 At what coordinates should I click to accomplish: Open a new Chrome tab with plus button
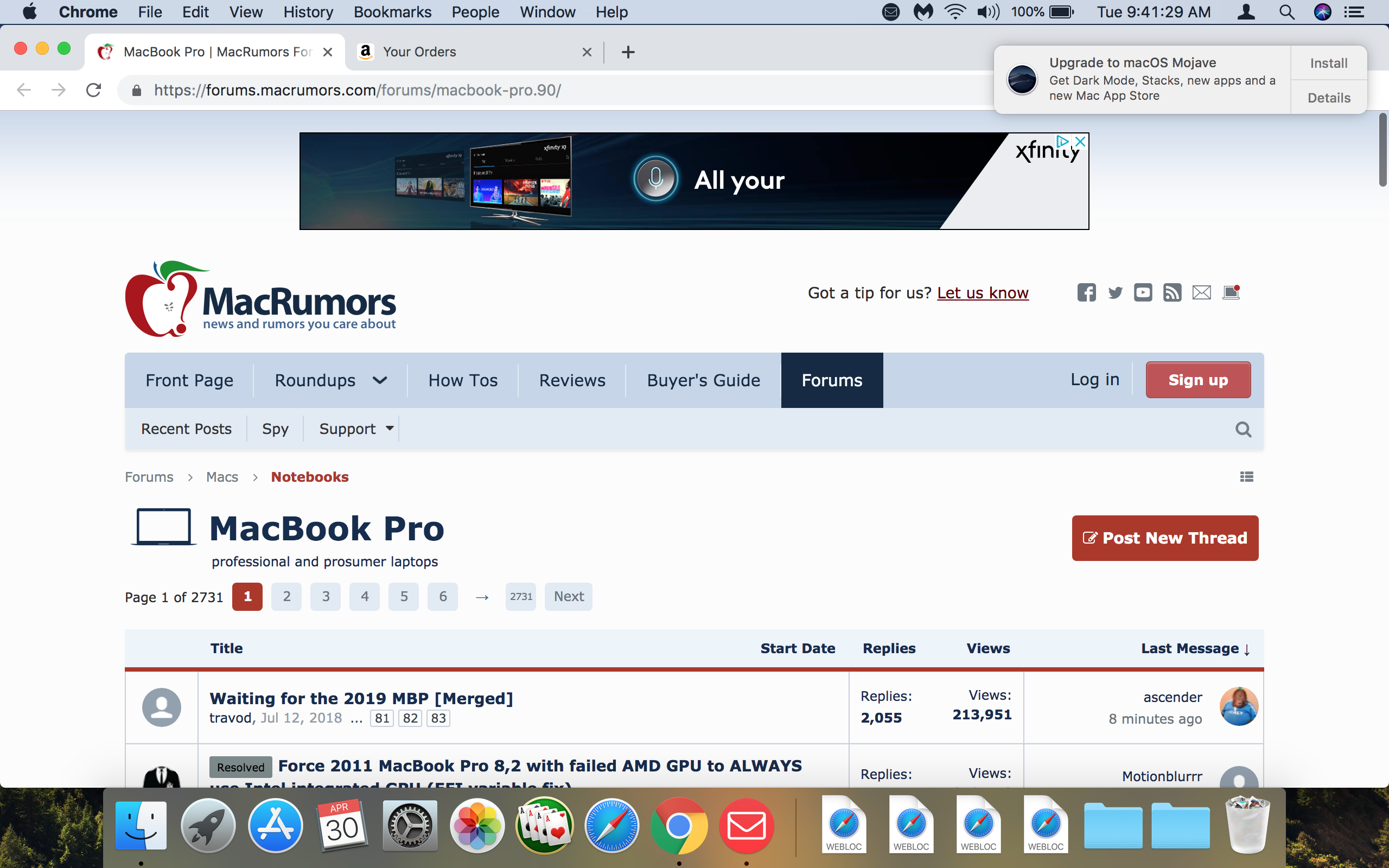tap(628, 52)
